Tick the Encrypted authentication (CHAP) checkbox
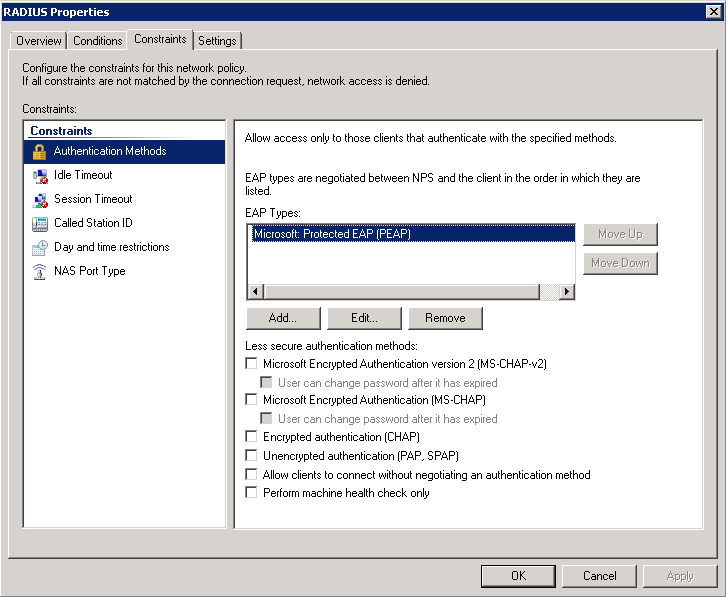Image resolution: width=726 pixels, height=597 pixels. coord(251,437)
